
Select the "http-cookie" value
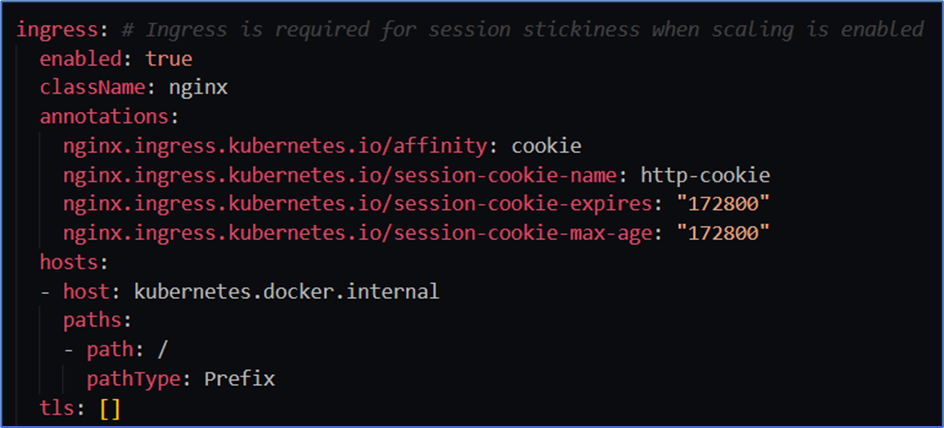click(x=705, y=176)
